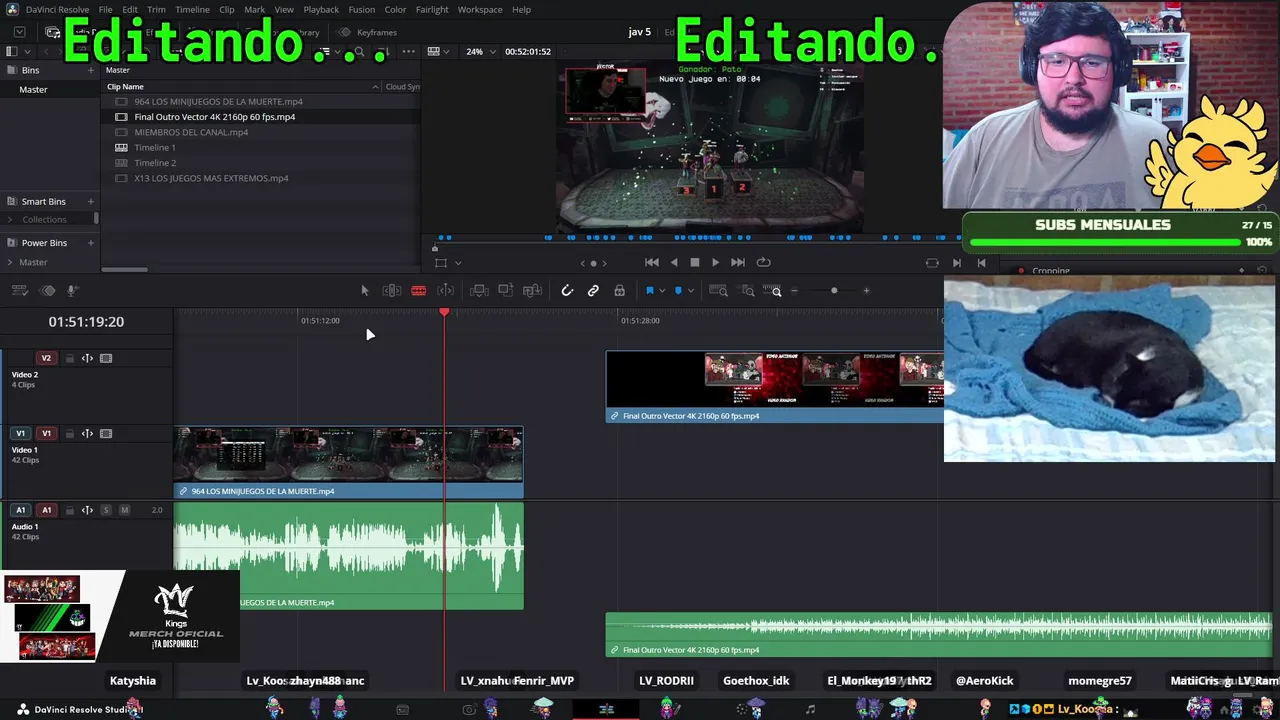Expand the Collections smart bin

(x=10, y=220)
